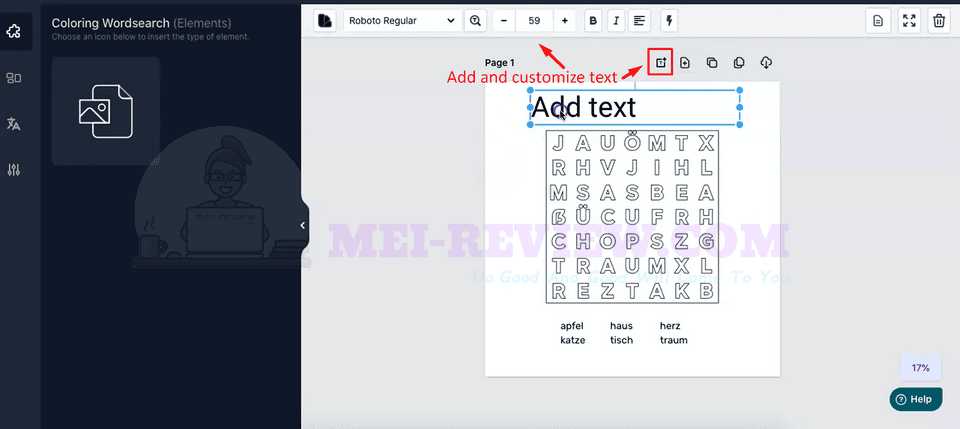Click the word 'traum' in word list
Screen dimensions: 960x429
pyautogui.click(x=673, y=340)
